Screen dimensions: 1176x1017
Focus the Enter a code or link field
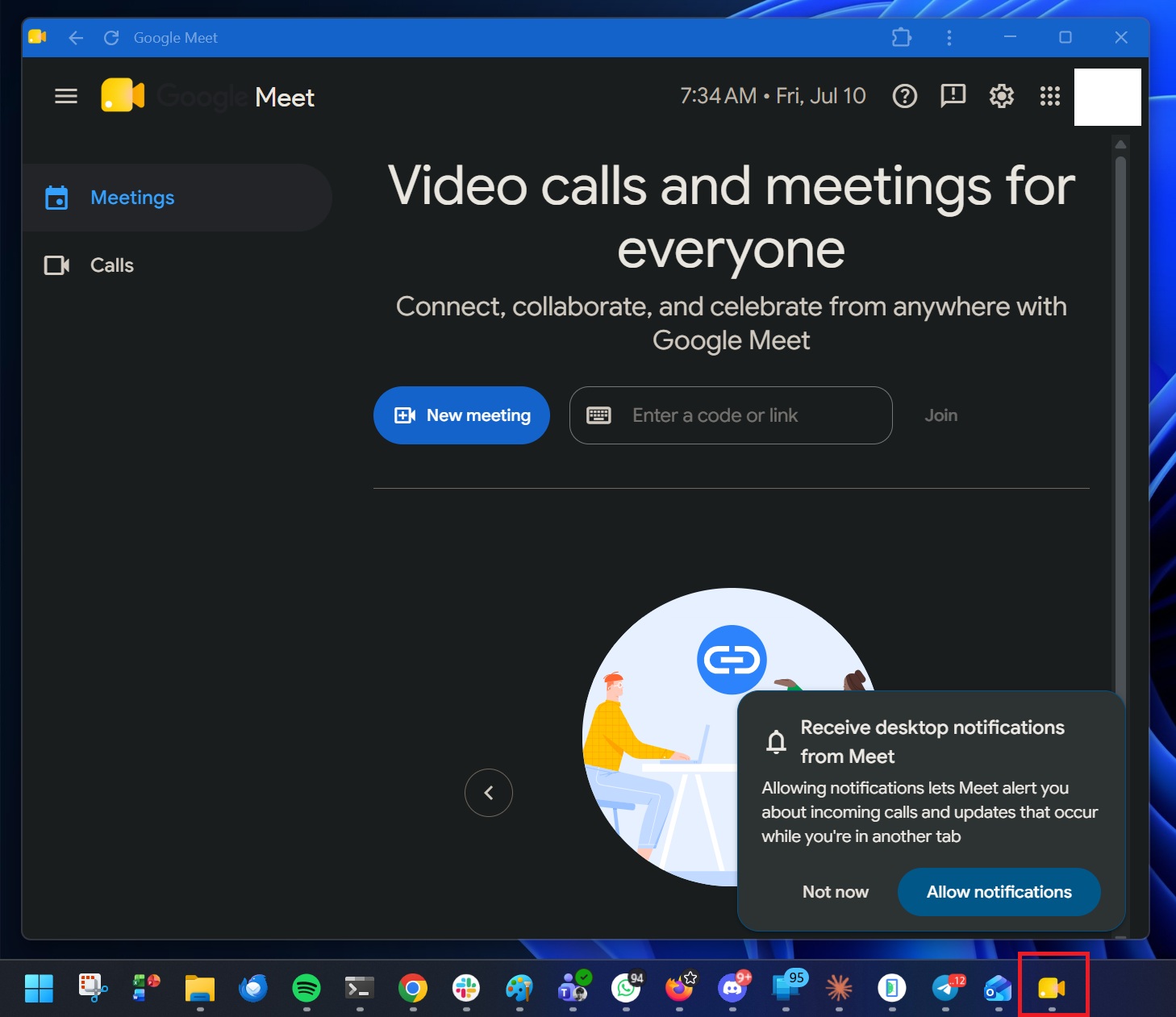(731, 415)
